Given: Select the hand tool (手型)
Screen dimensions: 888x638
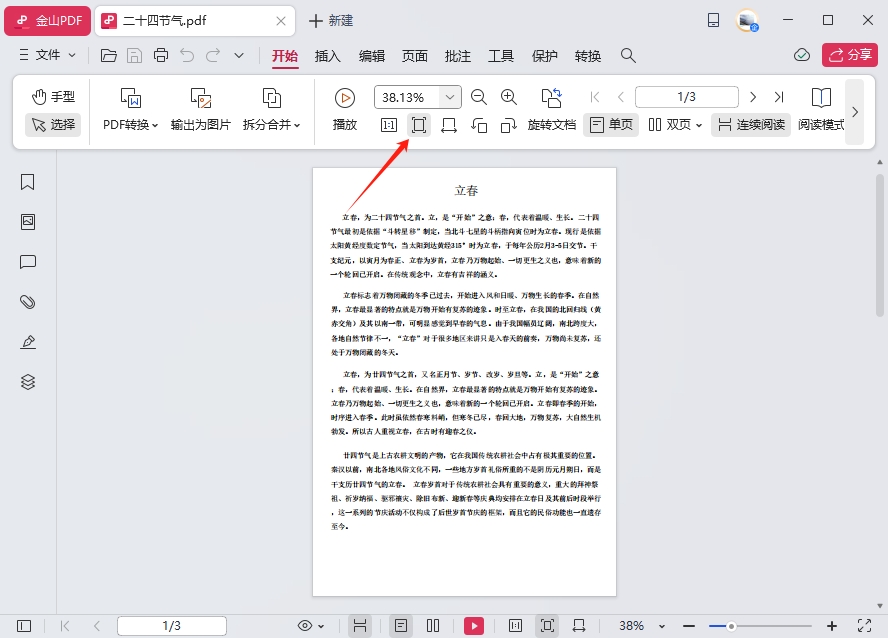Looking at the screenshot, I should tap(53, 97).
